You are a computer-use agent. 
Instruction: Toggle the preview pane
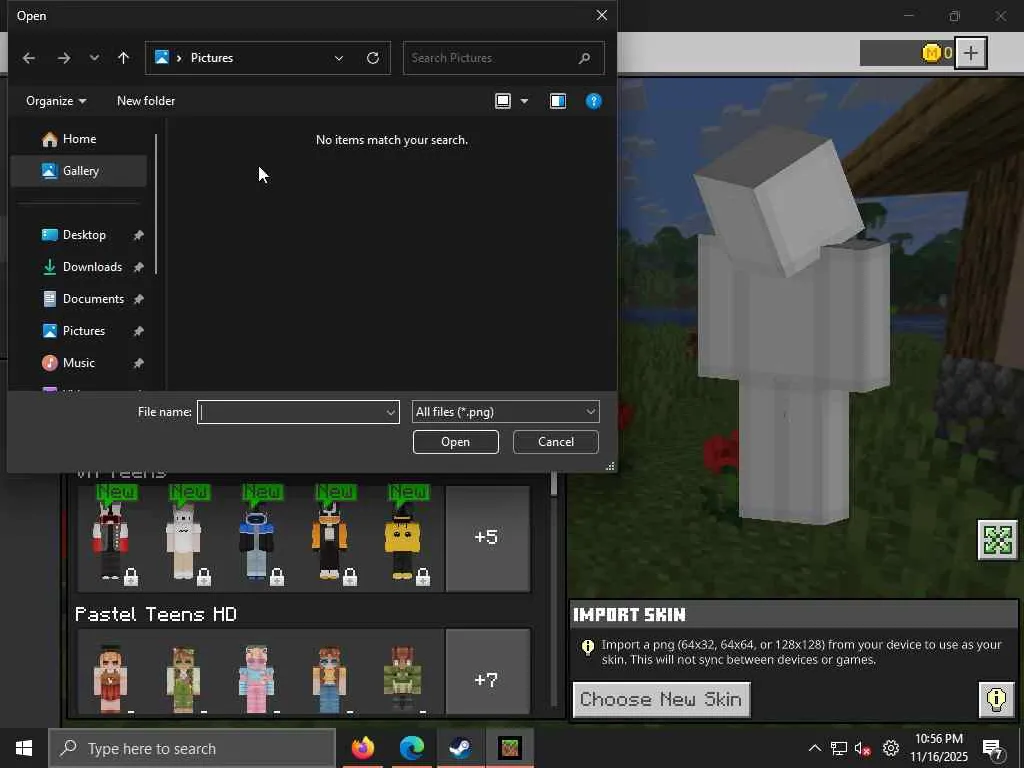click(x=558, y=101)
